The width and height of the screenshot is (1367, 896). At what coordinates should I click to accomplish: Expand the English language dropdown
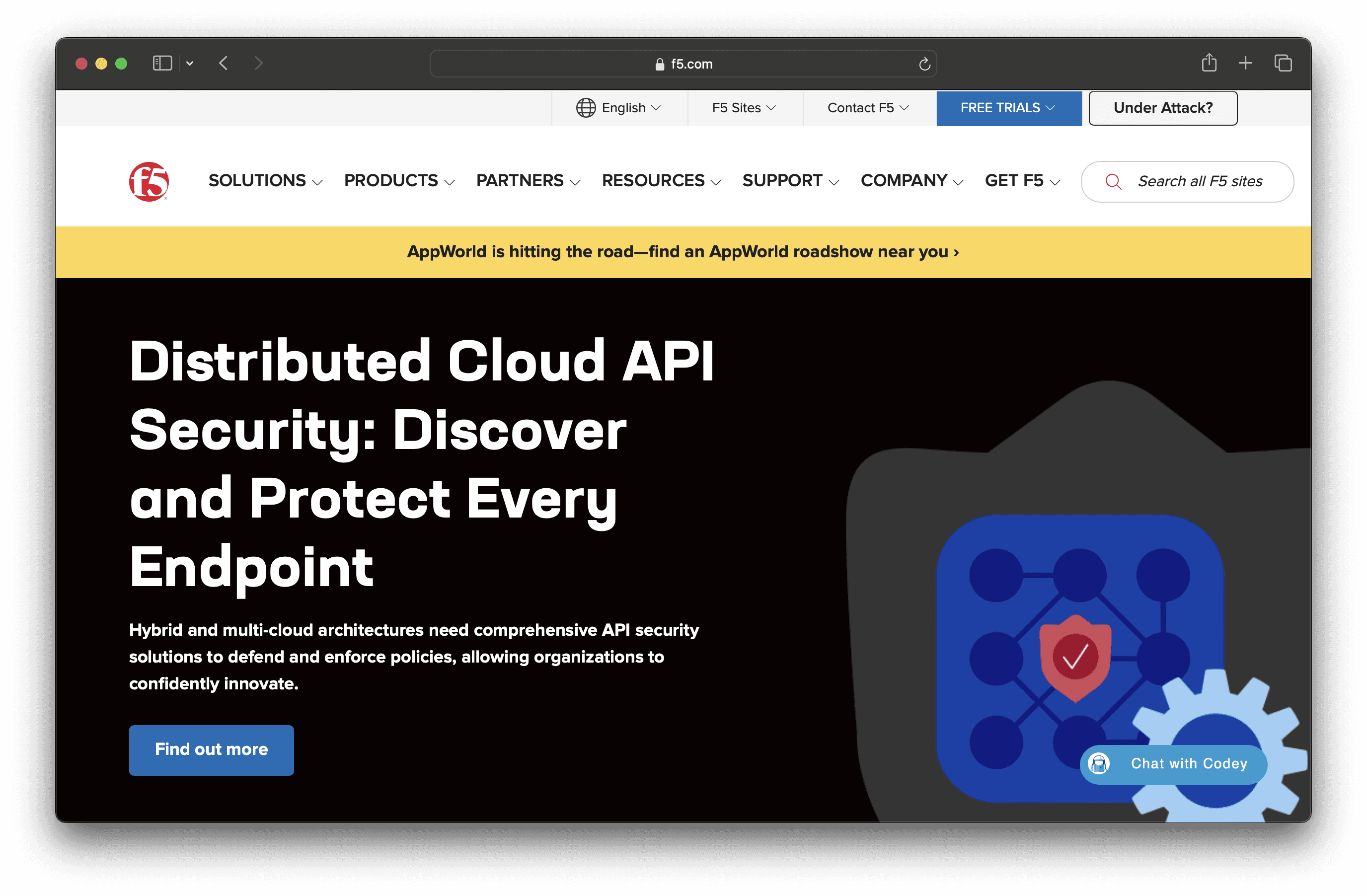[x=631, y=108]
